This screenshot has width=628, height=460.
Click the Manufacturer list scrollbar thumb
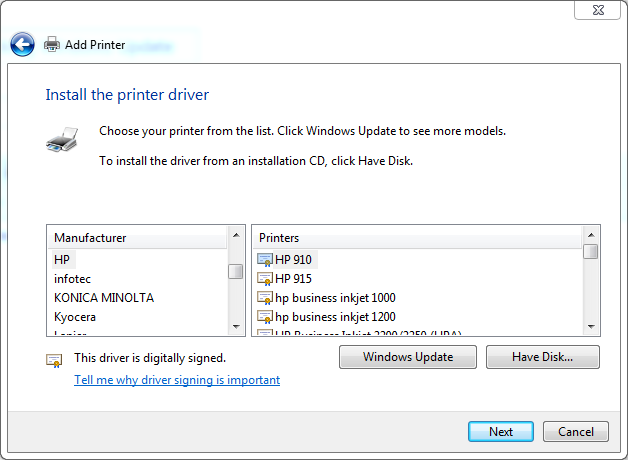point(236,271)
